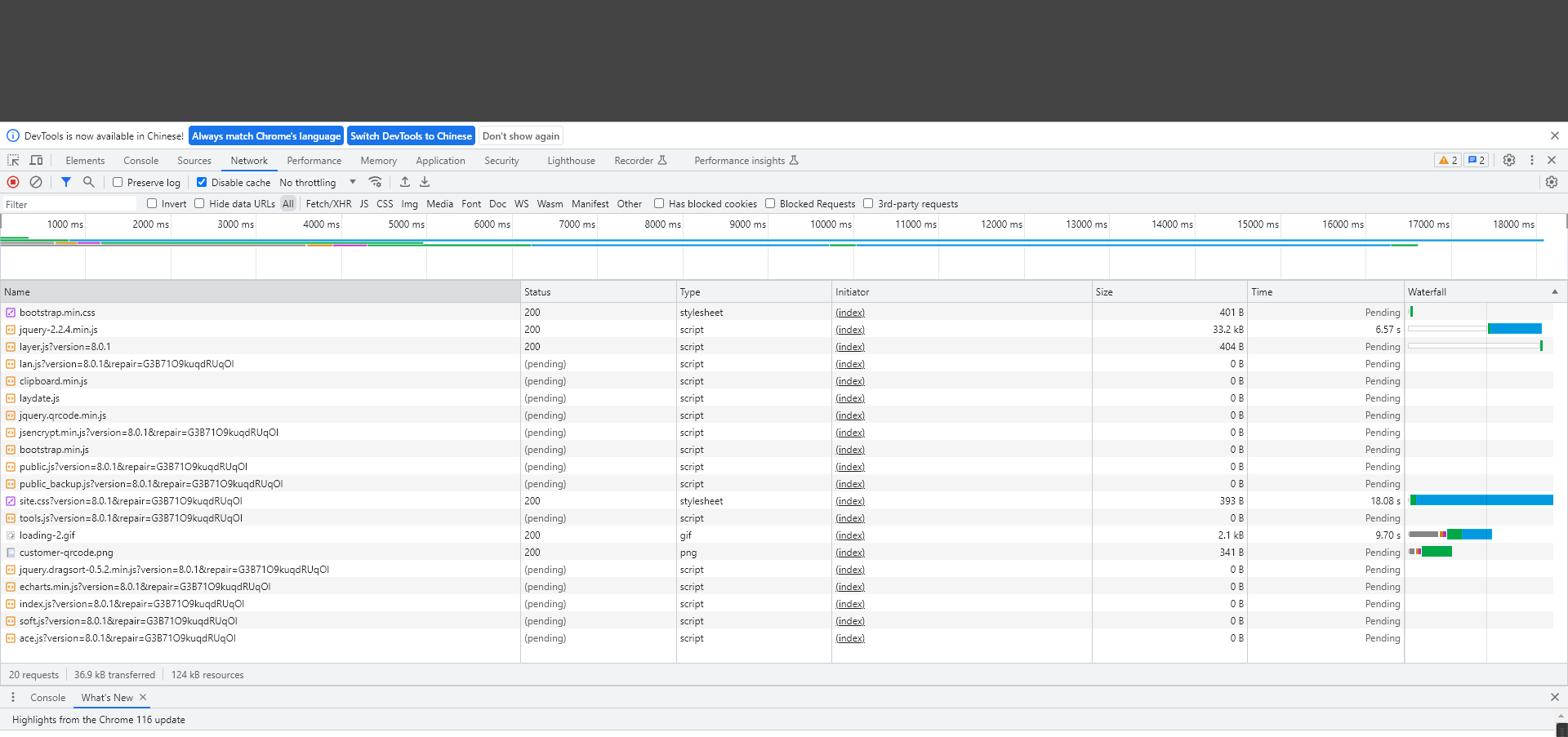Open the Lighthouse tab
The width and height of the screenshot is (1568, 737).
pyautogui.click(x=571, y=161)
